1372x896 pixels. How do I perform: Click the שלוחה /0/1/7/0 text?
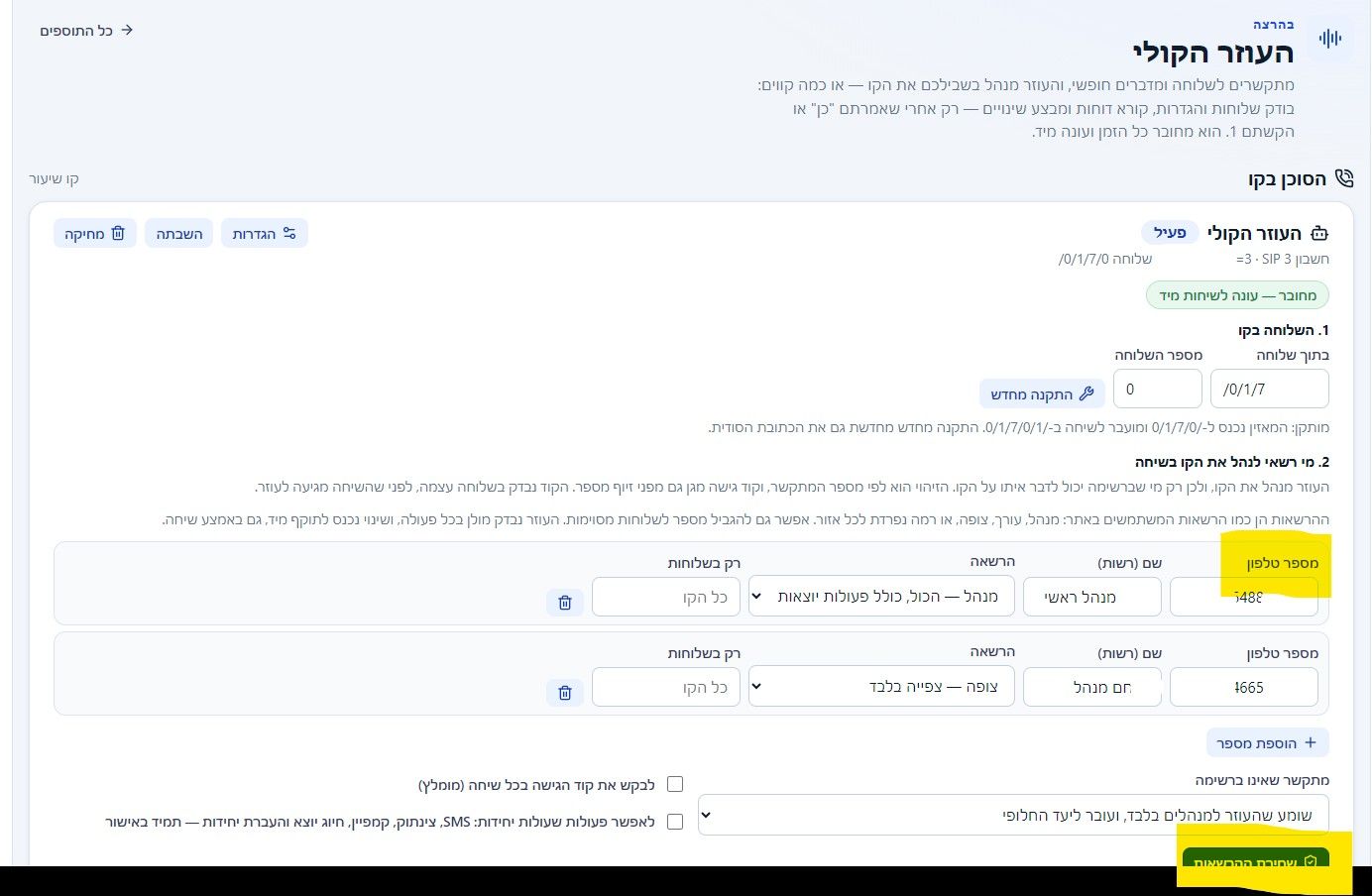coord(1105,259)
